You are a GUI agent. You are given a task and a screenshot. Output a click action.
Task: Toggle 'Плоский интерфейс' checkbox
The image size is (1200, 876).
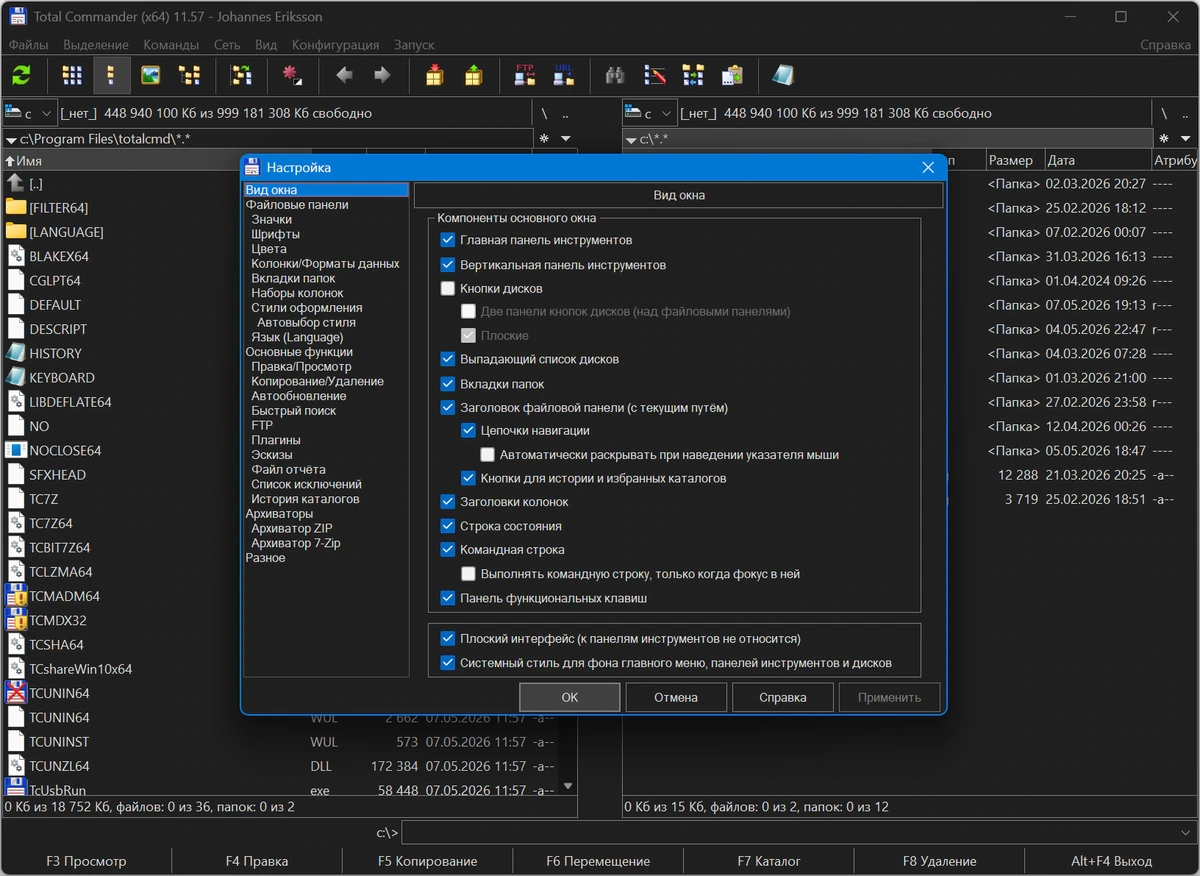point(448,638)
